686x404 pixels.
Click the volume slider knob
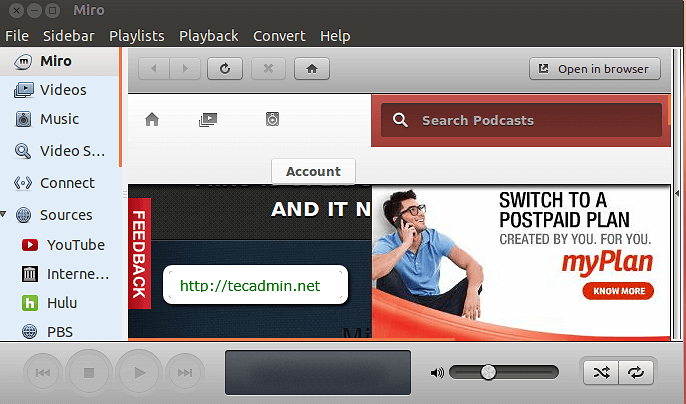click(488, 372)
